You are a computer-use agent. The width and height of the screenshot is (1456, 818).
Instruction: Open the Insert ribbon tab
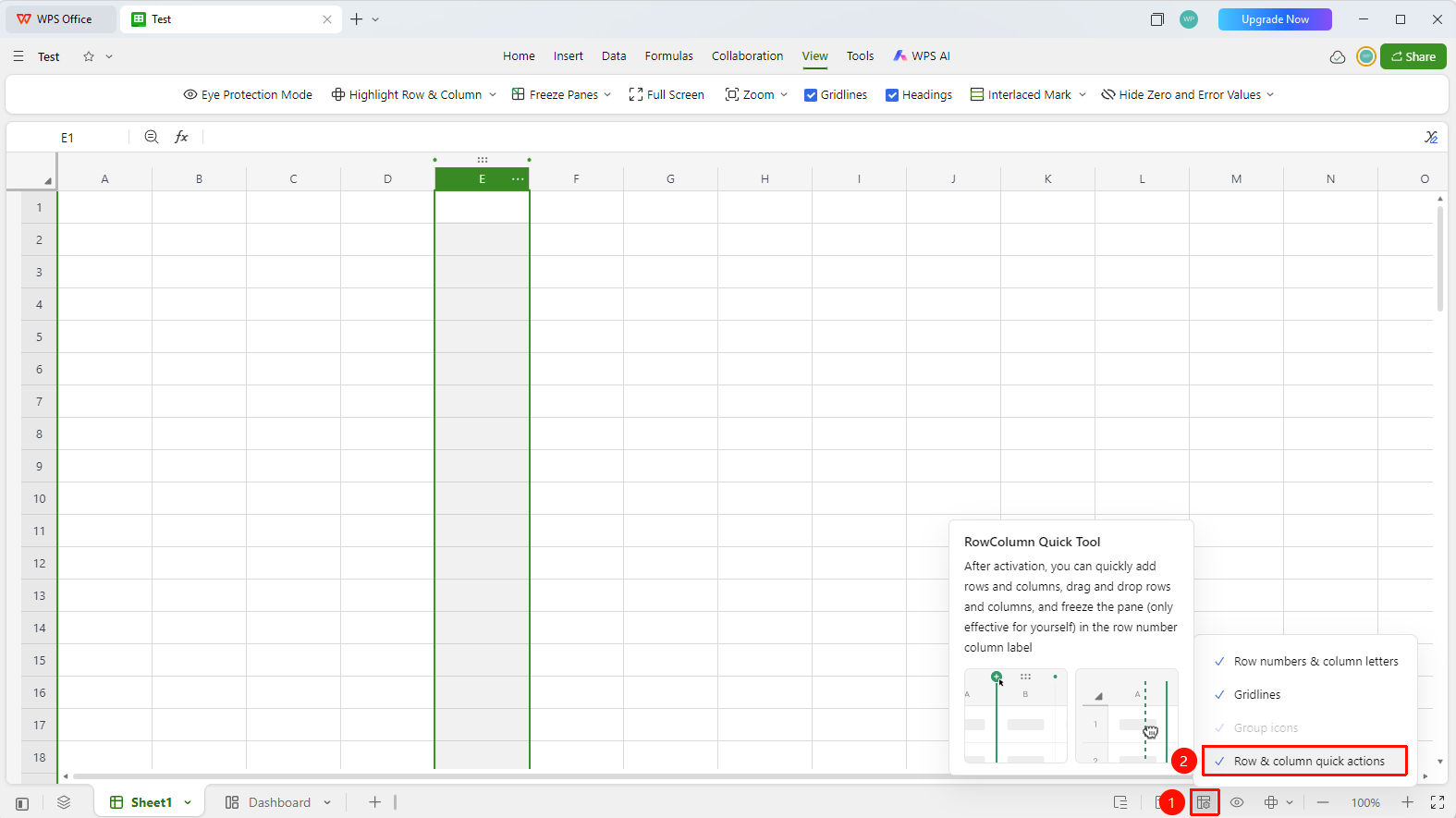tap(569, 56)
